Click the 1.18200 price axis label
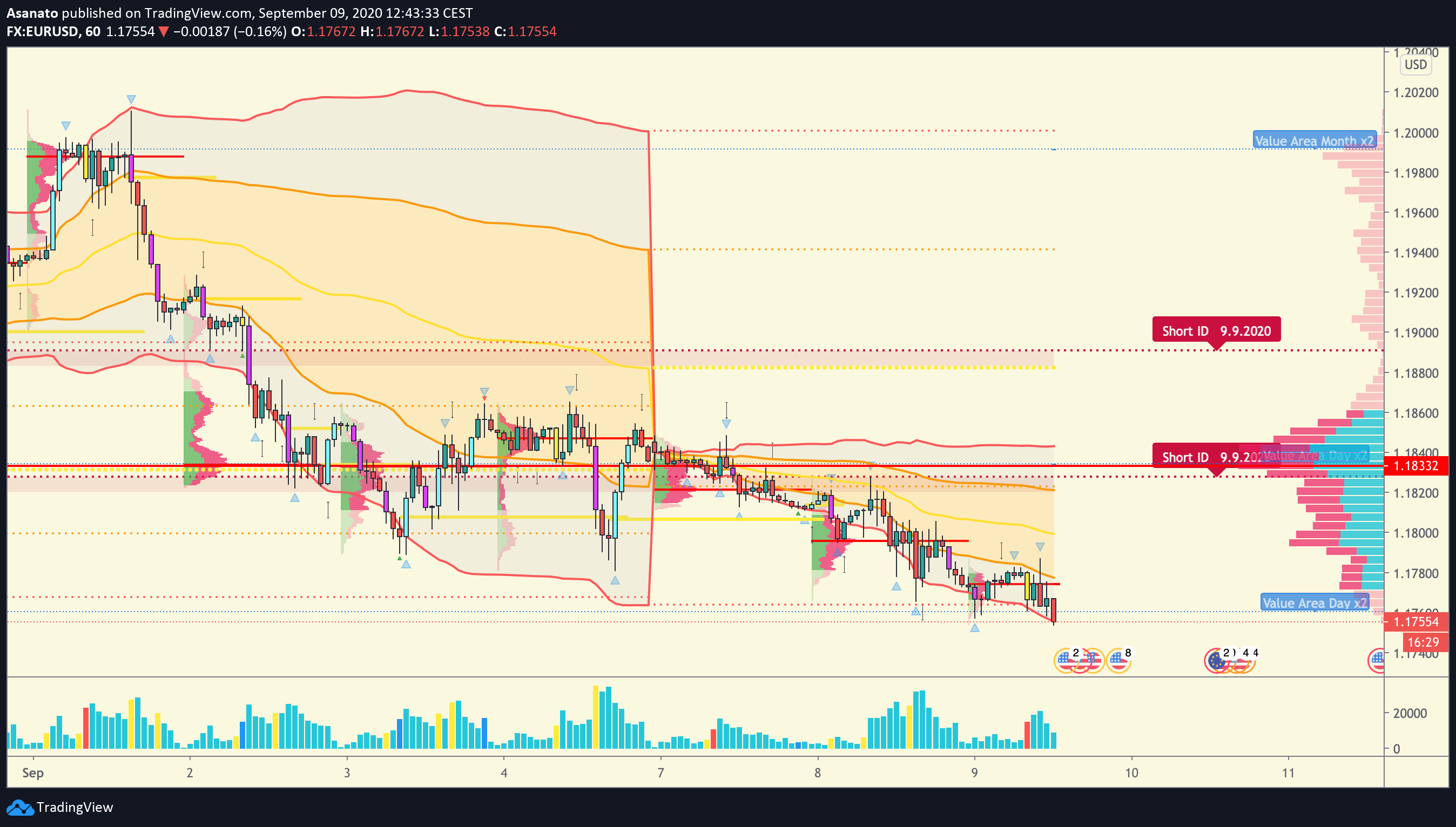This screenshot has height=827, width=1456. (1416, 493)
